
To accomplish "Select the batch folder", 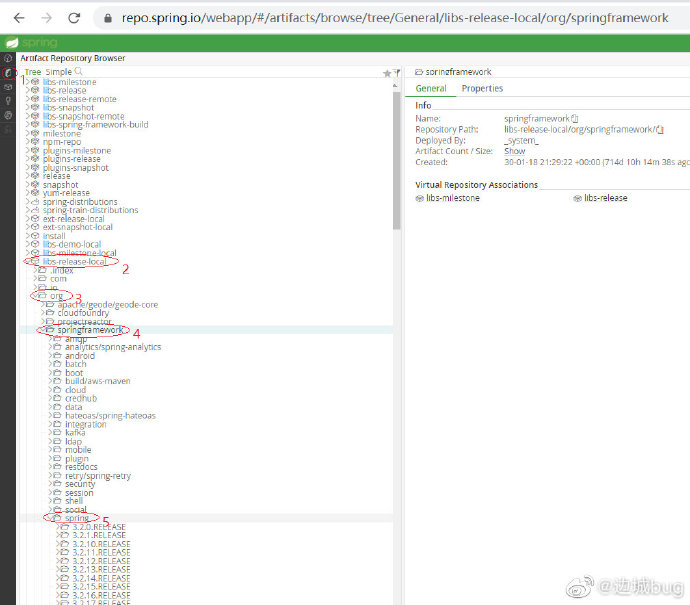I will pyautogui.click(x=76, y=364).
